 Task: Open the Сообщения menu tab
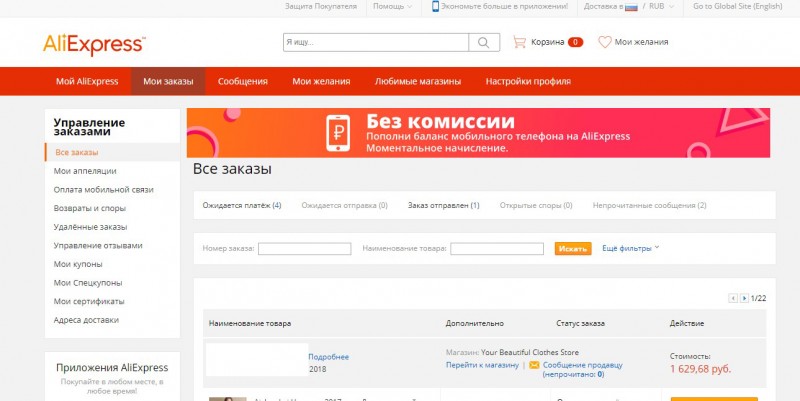tap(243, 81)
